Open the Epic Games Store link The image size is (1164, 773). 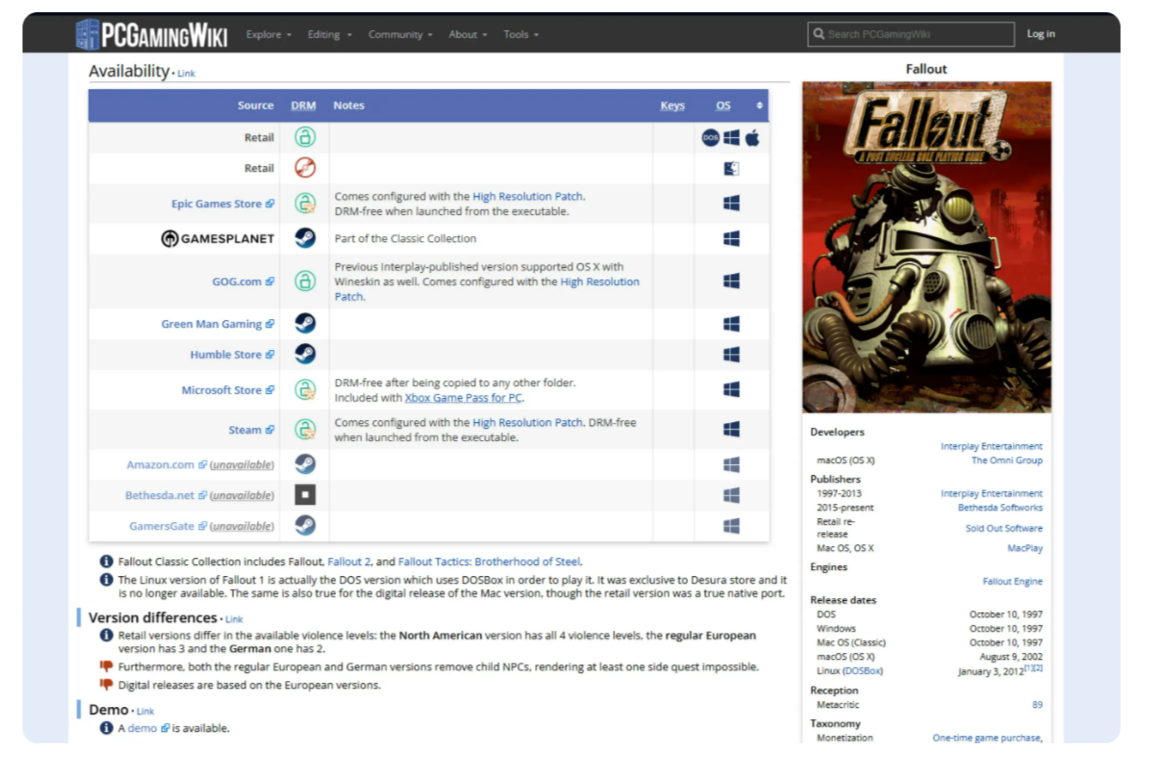point(222,203)
